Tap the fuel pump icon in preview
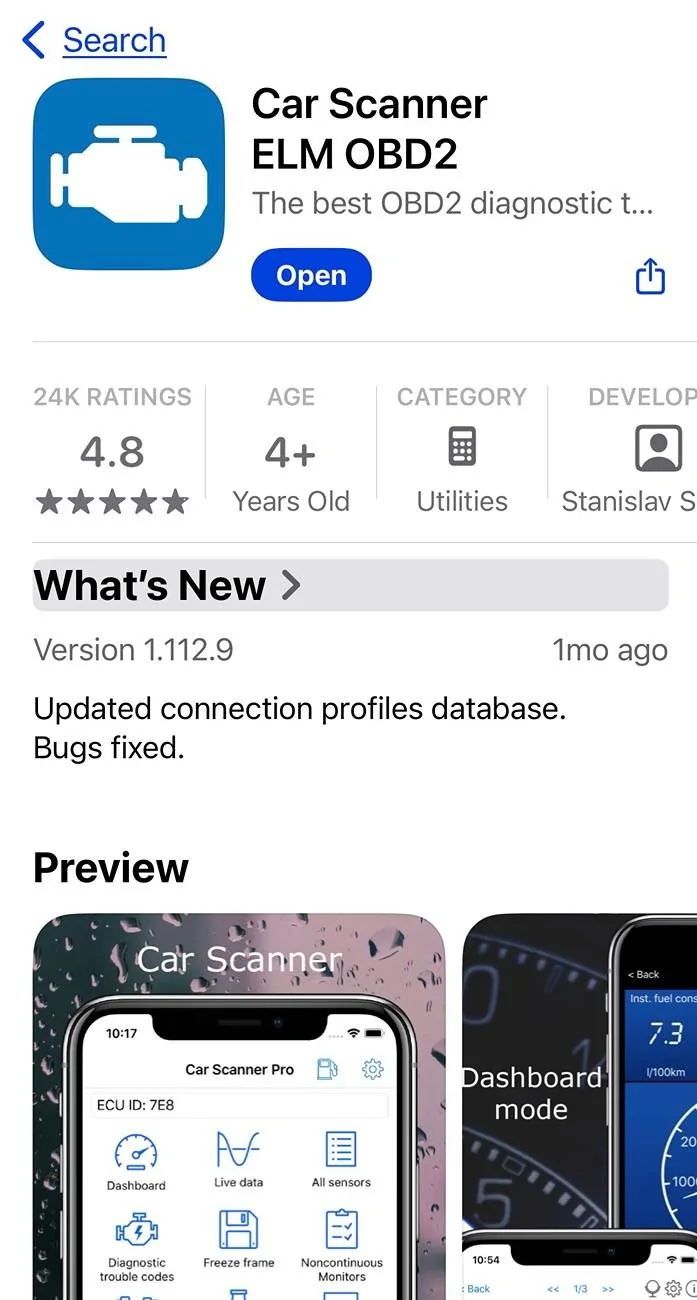 (327, 1069)
